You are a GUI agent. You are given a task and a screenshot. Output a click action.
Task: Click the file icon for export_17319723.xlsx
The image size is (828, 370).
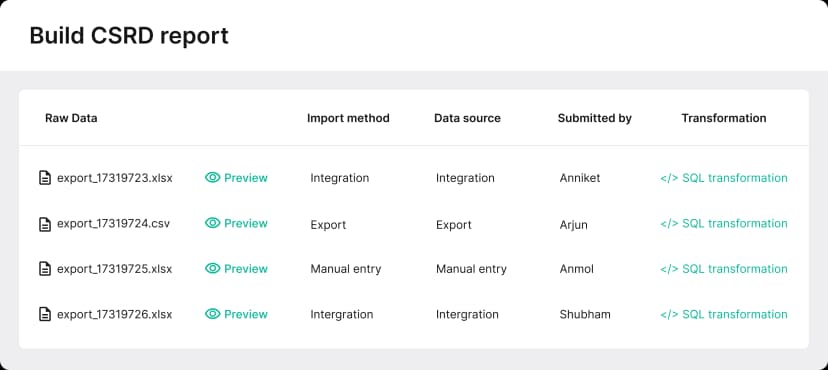click(x=45, y=178)
